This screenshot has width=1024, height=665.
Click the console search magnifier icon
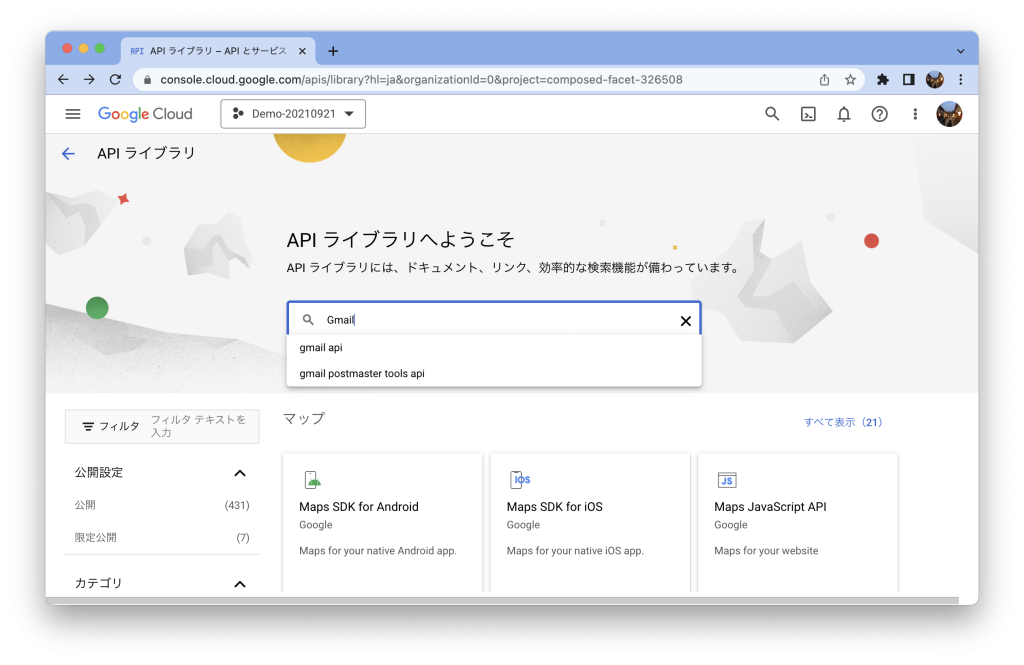click(x=772, y=114)
